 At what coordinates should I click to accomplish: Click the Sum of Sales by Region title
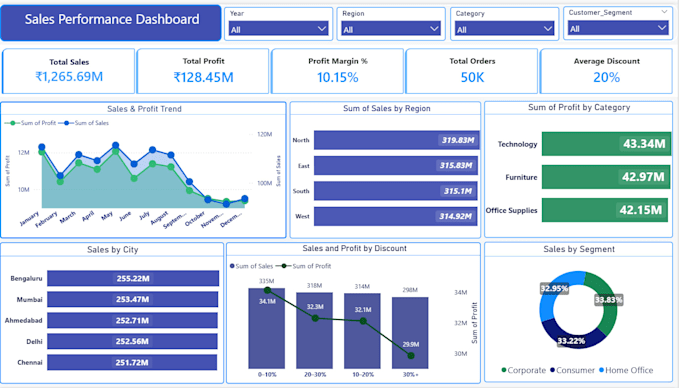coord(387,108)
